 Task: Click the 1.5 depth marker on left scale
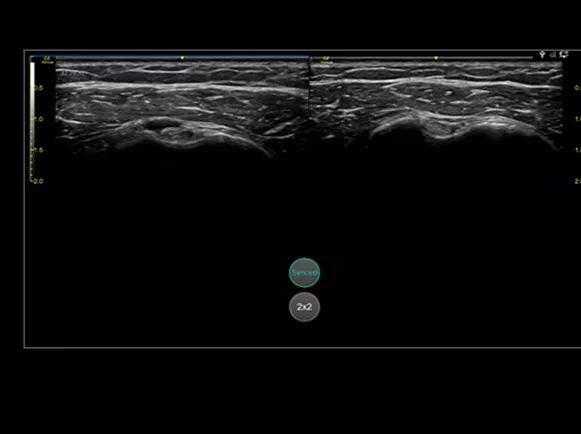[39, 150]
